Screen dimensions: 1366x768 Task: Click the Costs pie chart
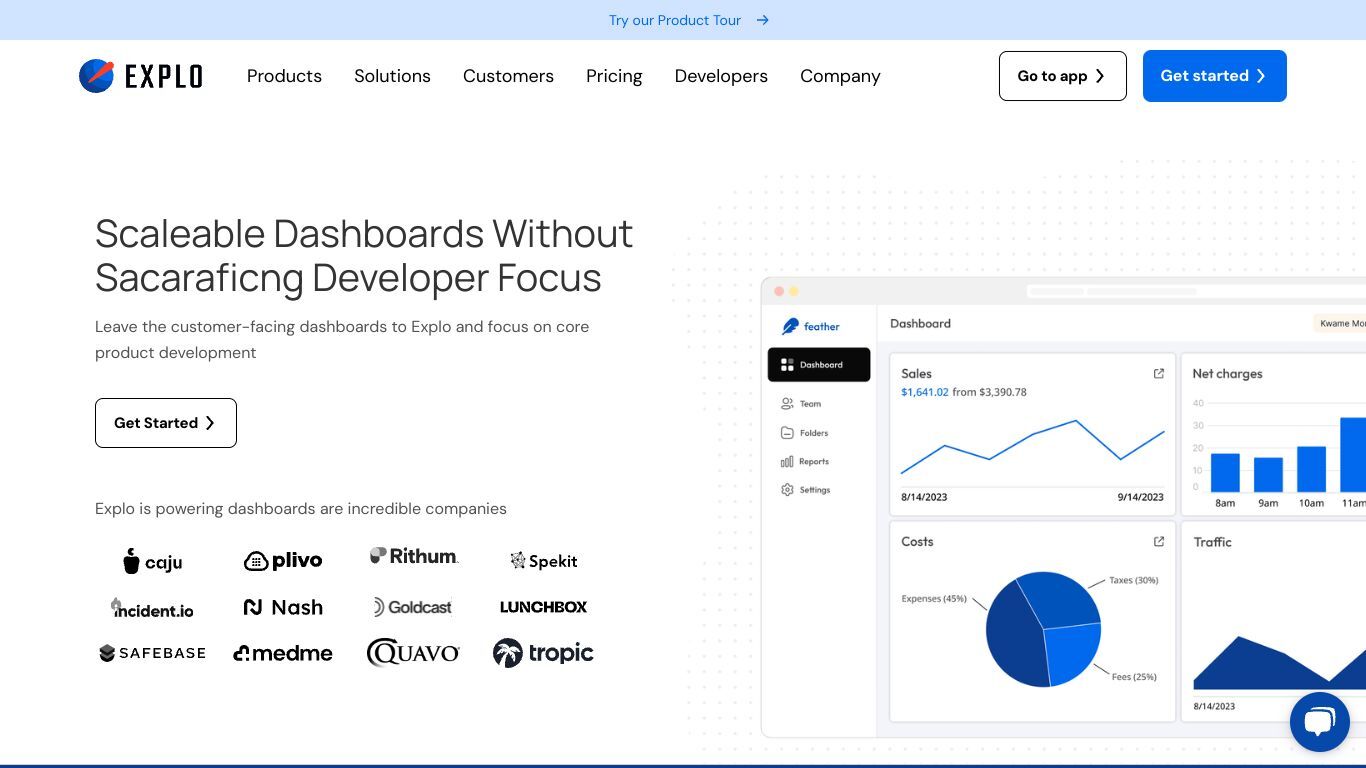tap(1043, 629)
